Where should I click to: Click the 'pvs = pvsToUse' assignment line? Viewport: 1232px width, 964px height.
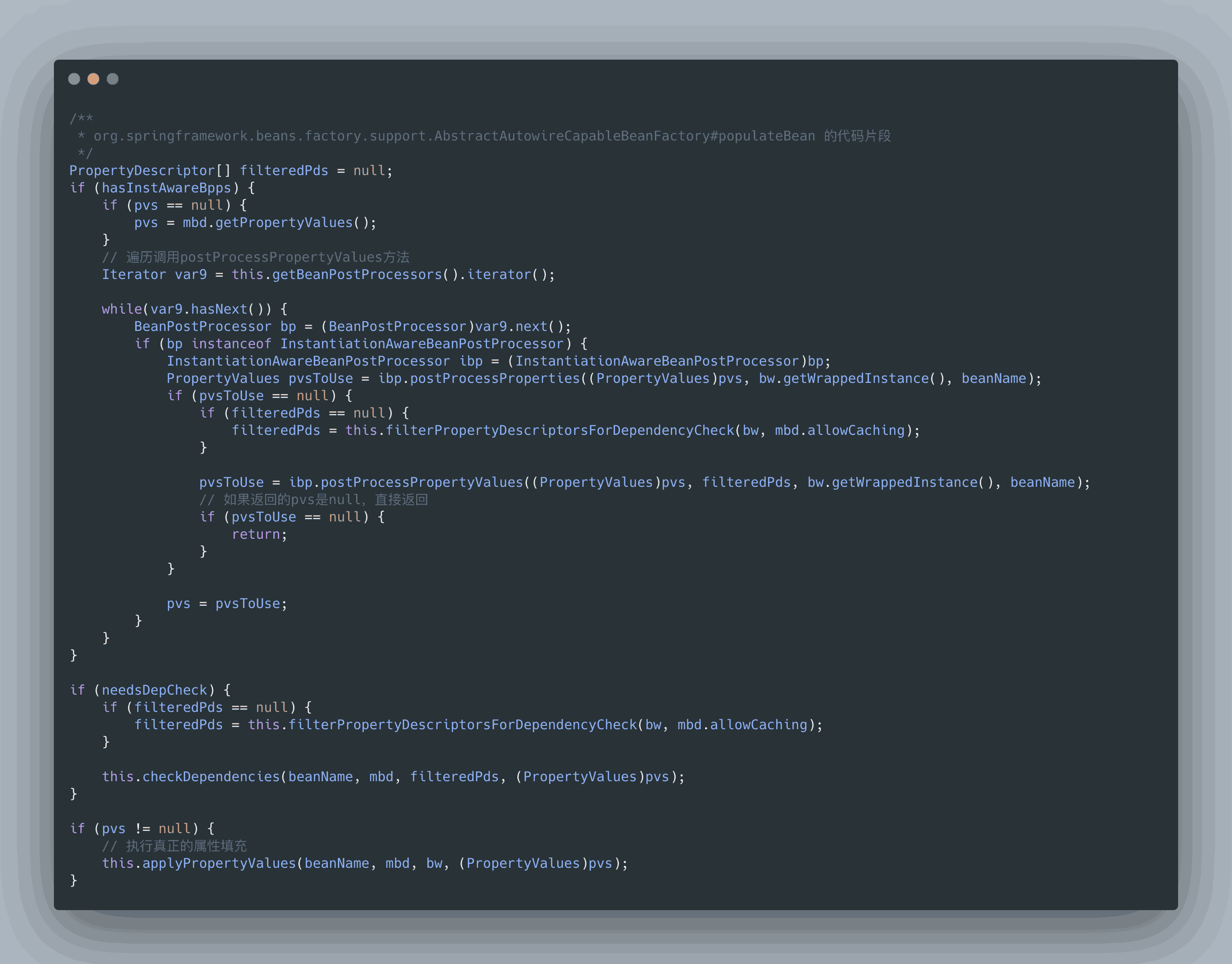click(226, 603)
